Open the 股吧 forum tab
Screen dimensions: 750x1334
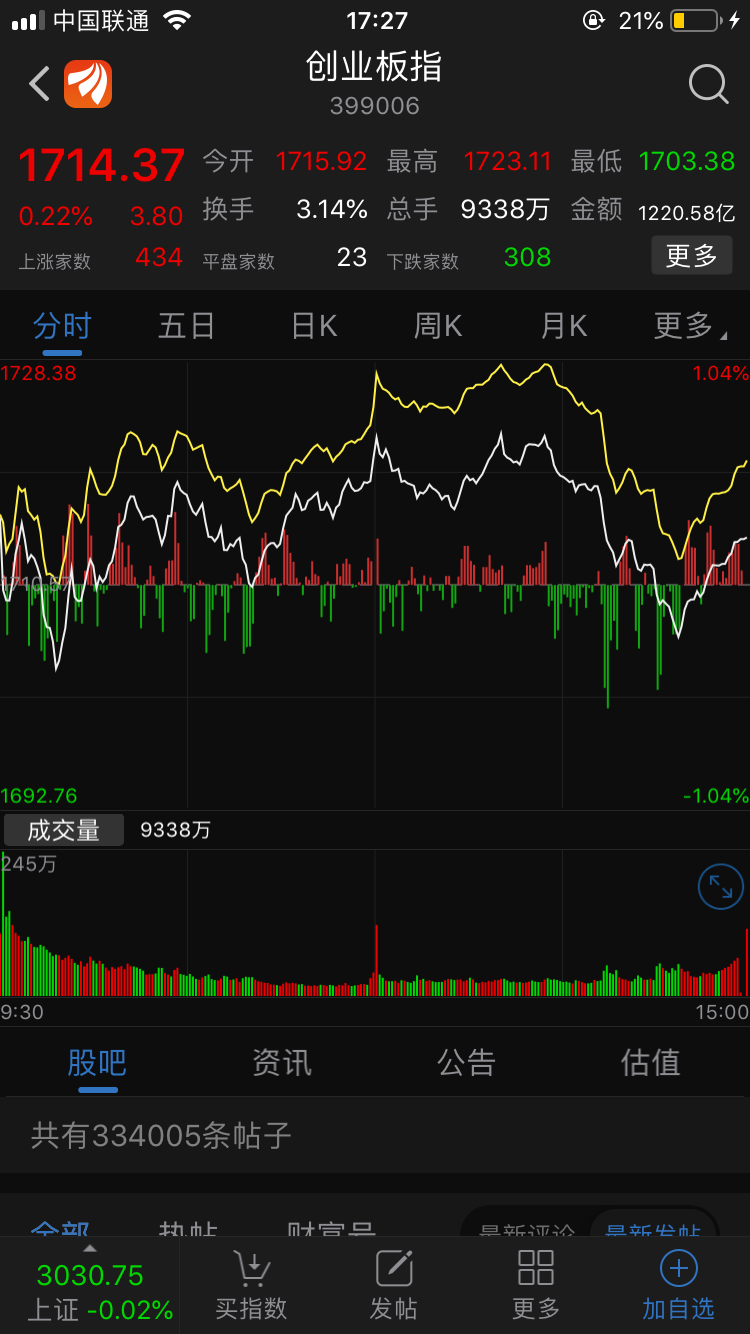(97, 1062)
